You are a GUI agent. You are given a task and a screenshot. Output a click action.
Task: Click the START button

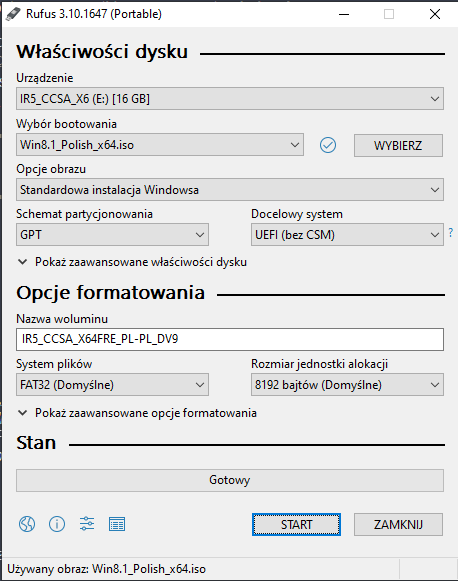pos(296,524)
